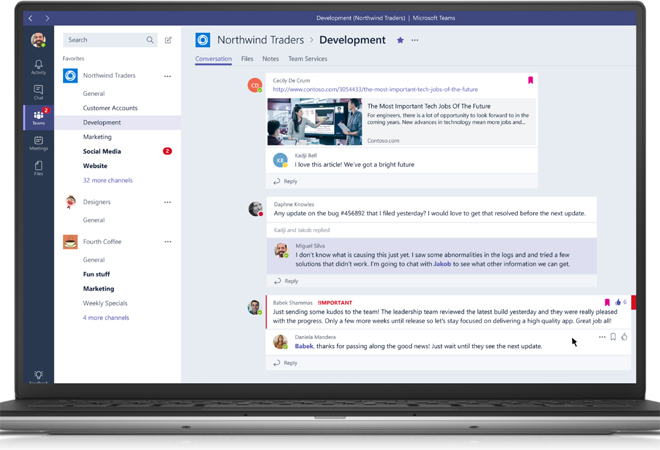Toggle bookmark on Cecily De Crum's post

(x=530, y=81)
